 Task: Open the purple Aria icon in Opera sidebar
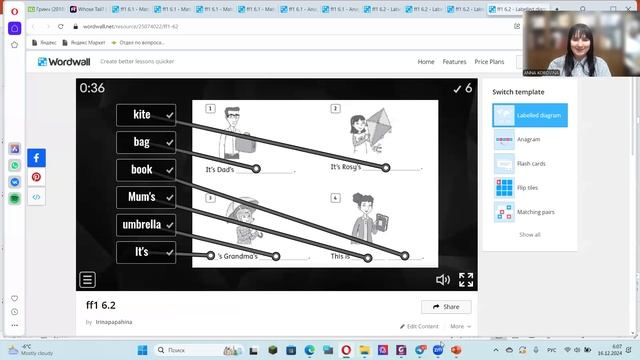click(x=15, y=149)
